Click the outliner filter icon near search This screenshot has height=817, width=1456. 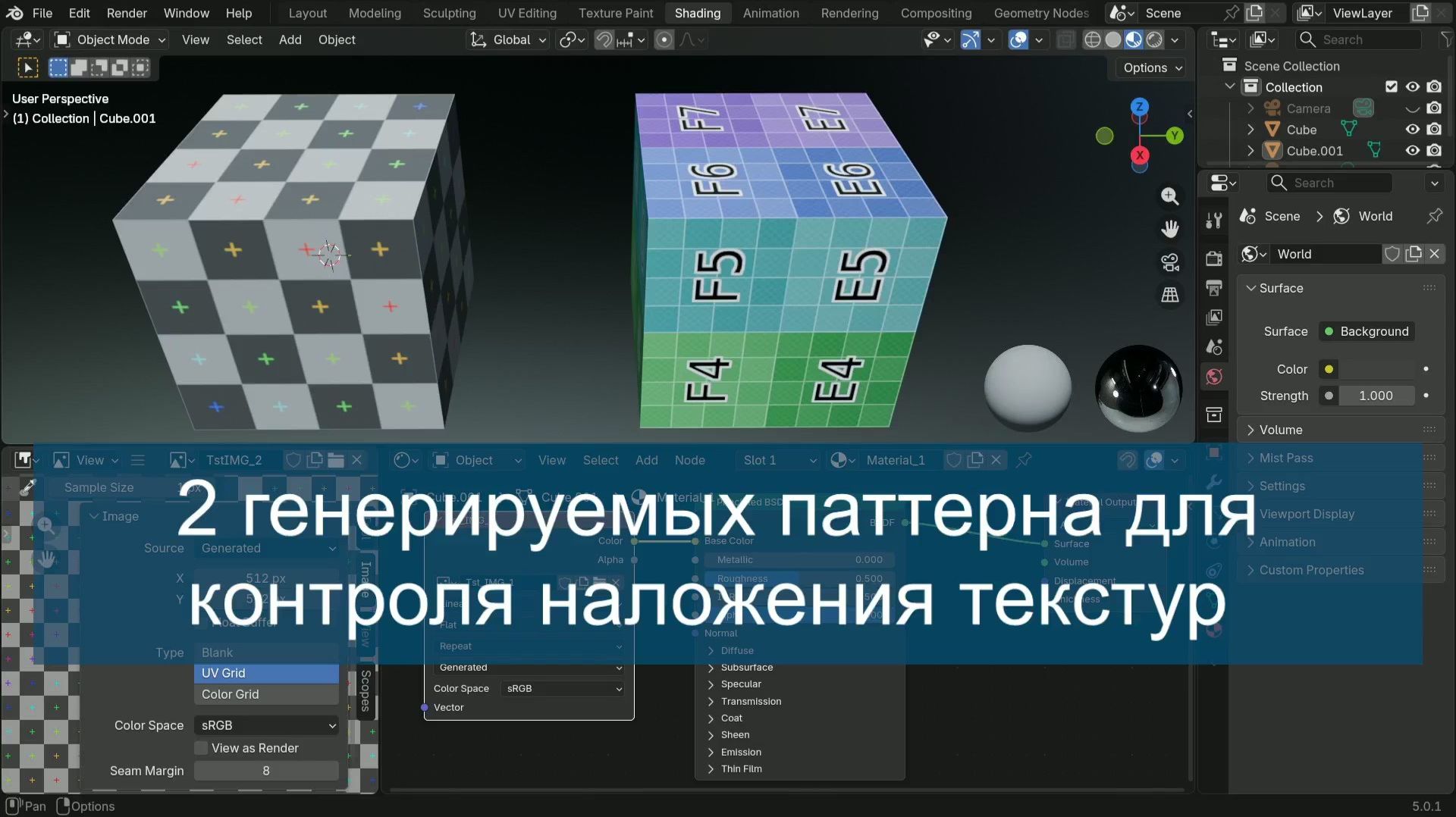pyautogui.click(x=1445, y=39)
